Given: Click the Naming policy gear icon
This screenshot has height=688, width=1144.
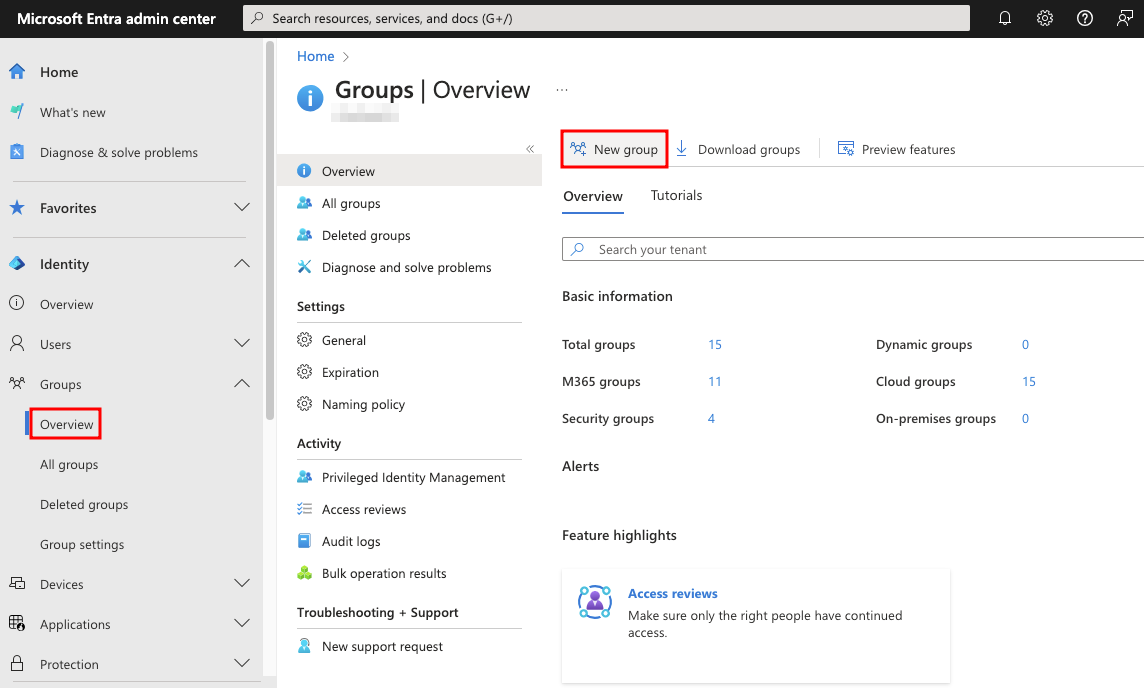Looking at the screenshot, I should click(304, 403).
